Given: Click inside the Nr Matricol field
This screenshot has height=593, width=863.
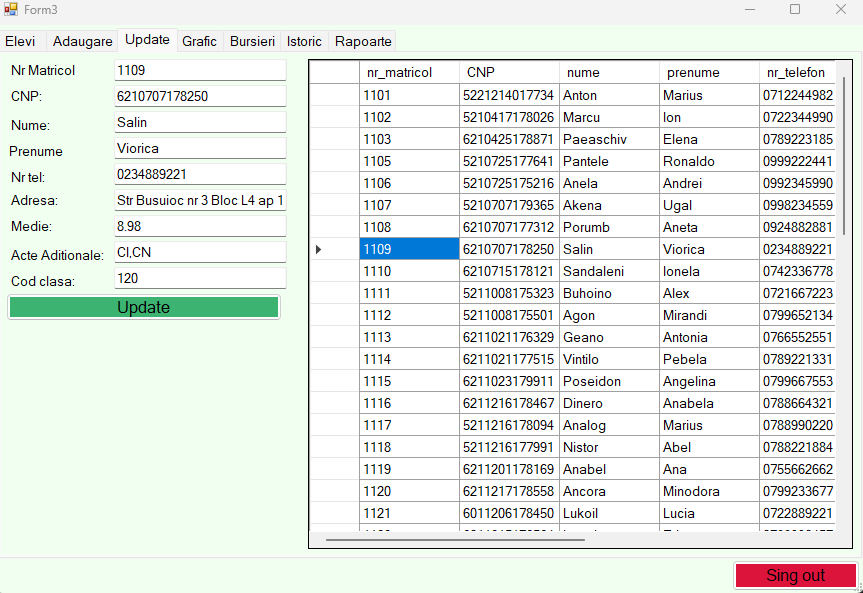Looking at the screenshot, I should click(x=198, y=71).
